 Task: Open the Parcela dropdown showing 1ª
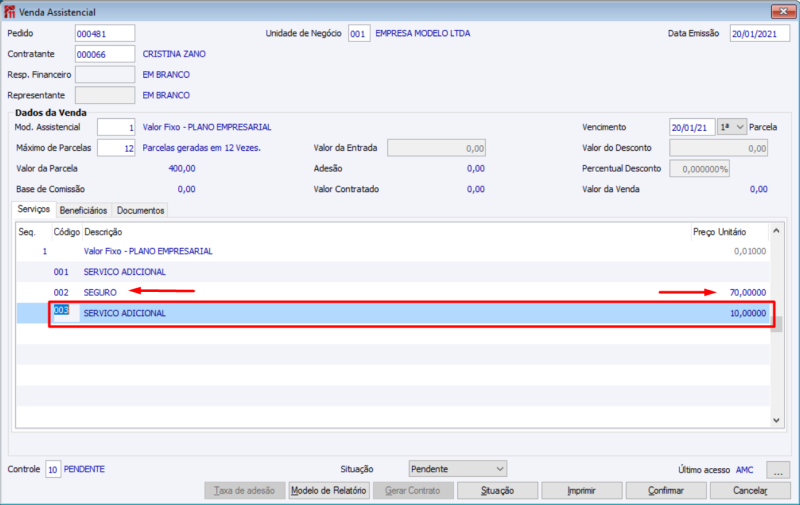click(732, 127)
